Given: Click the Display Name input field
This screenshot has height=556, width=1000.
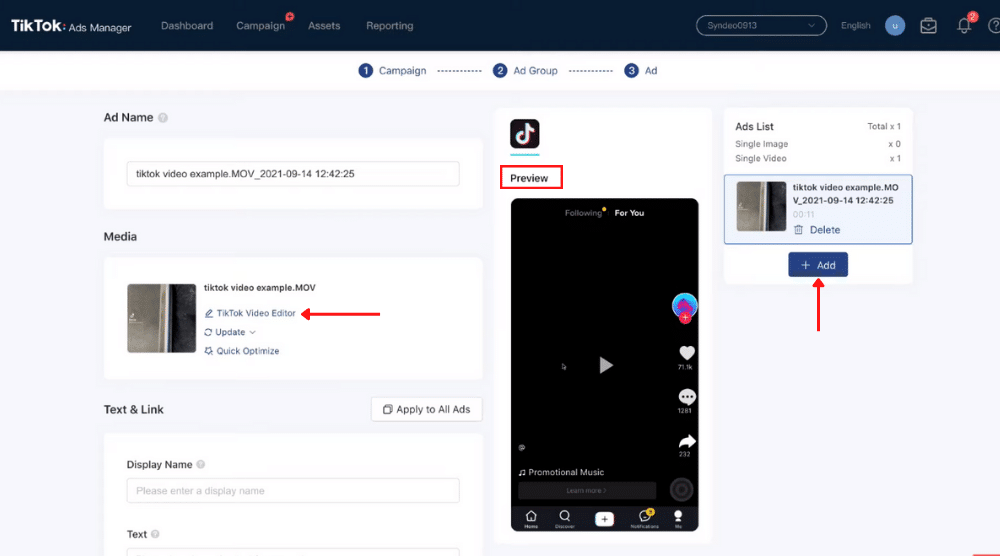Looking at the screenshot, I should click(293, 490).
